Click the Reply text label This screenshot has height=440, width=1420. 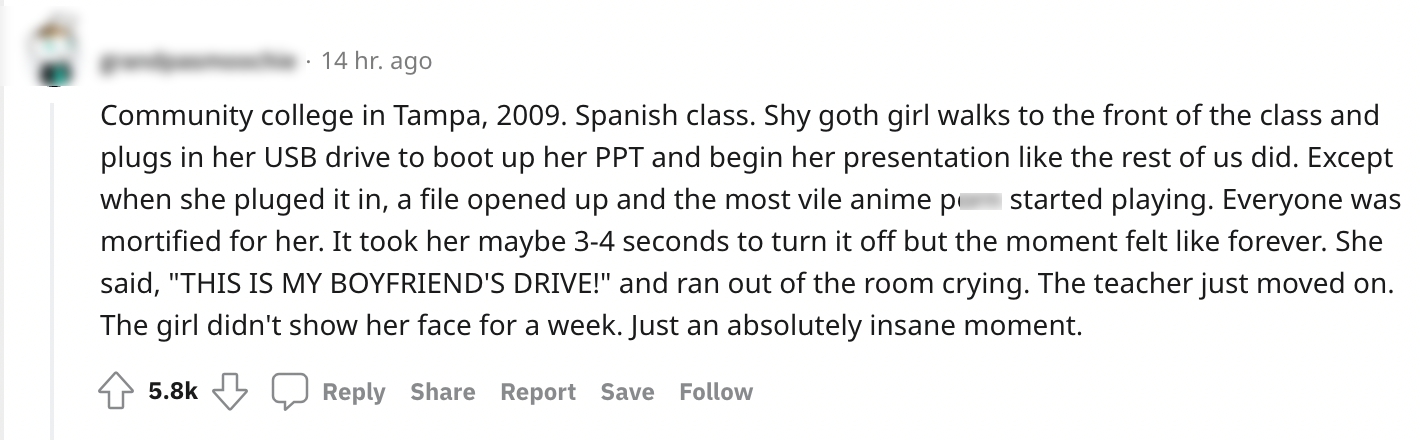[x=354, y=392]
